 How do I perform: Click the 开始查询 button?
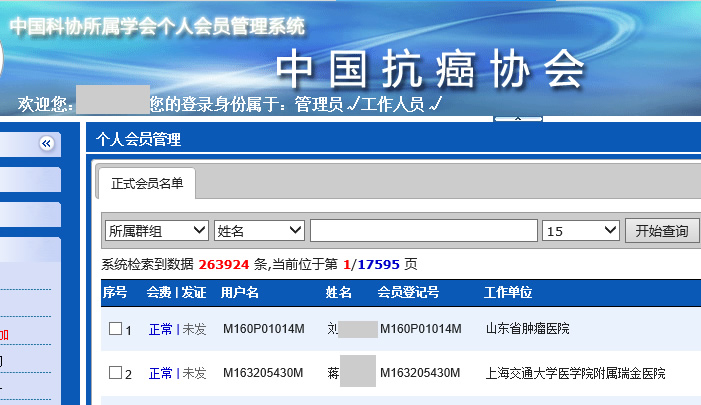click(x=662, y=231)
